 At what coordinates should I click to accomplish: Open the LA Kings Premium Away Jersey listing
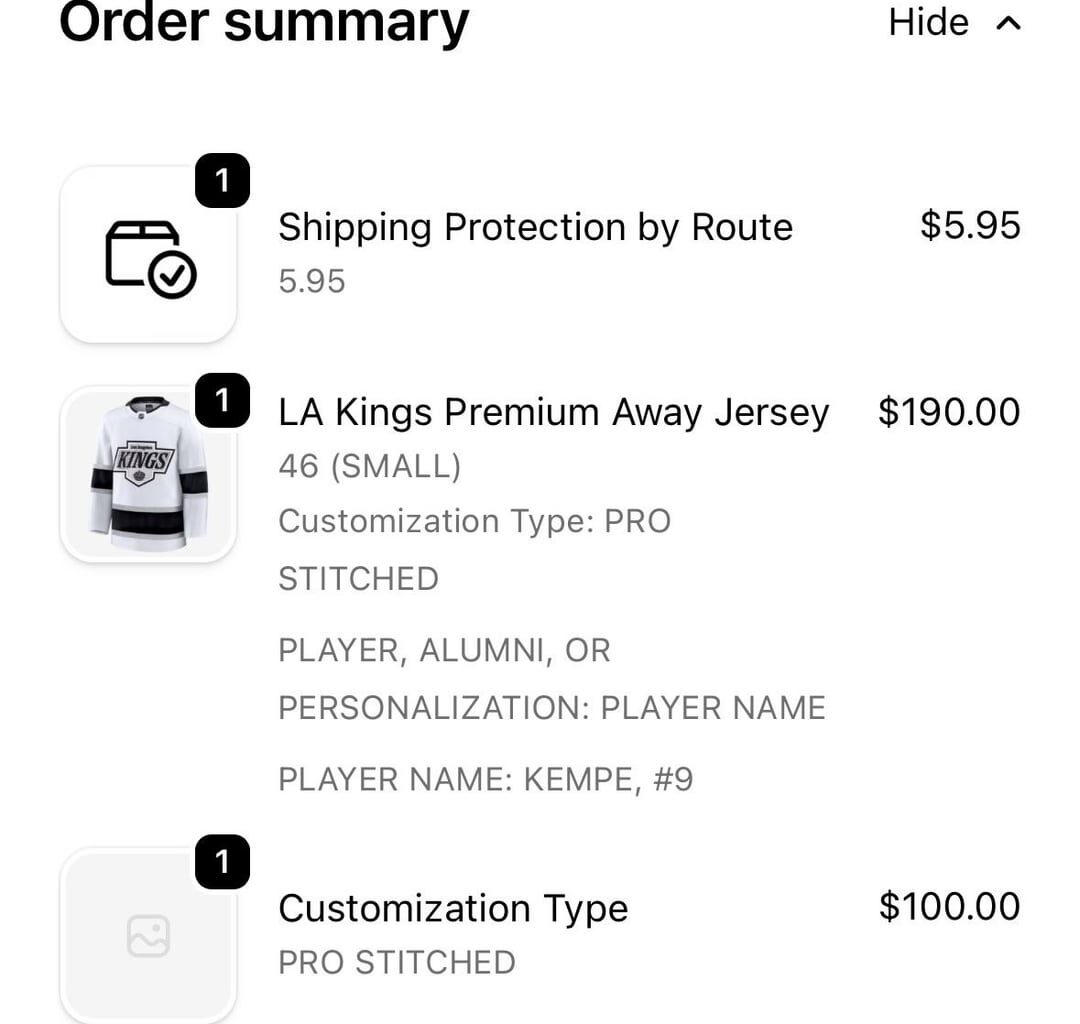553,411
